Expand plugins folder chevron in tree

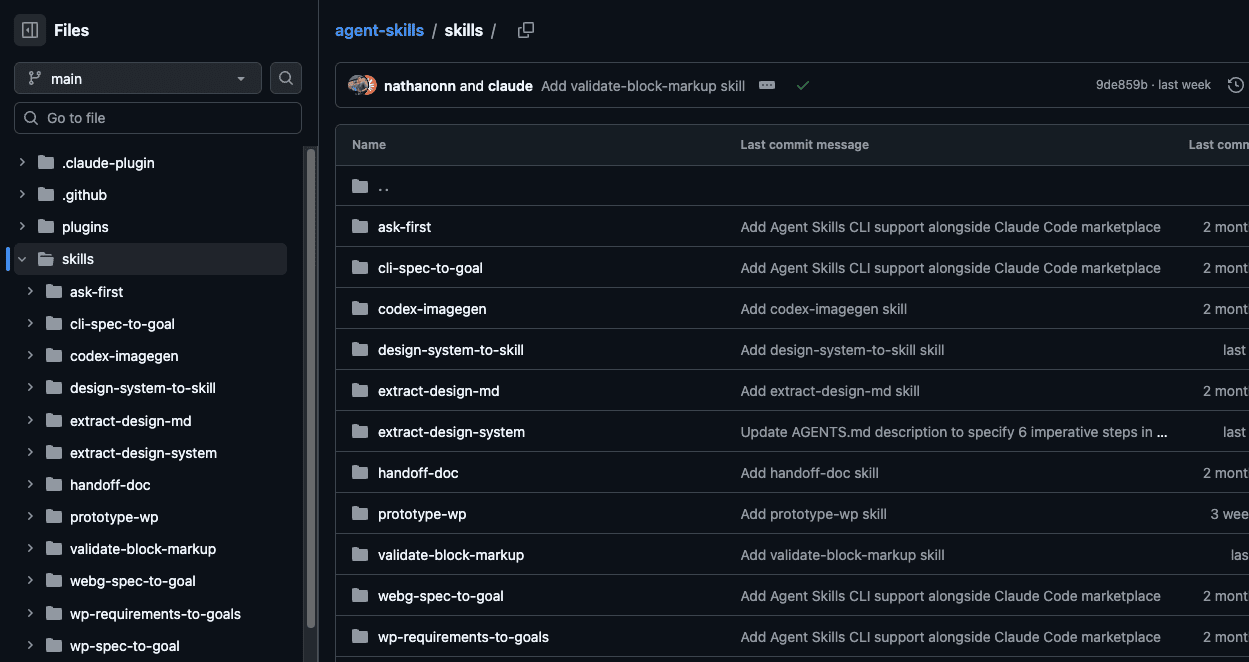tap(22, 227)
